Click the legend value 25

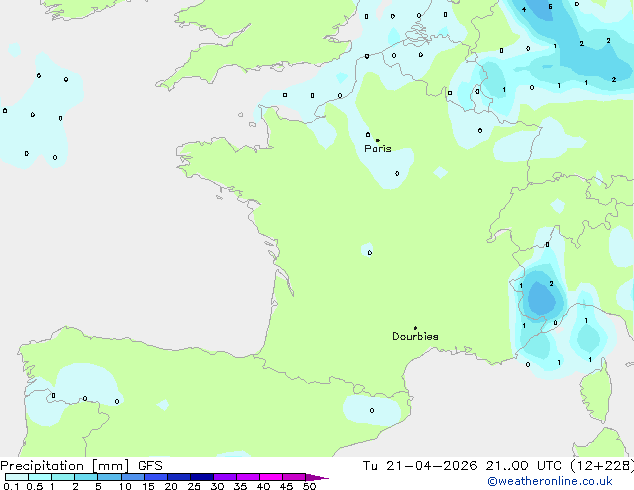[194, 486]
